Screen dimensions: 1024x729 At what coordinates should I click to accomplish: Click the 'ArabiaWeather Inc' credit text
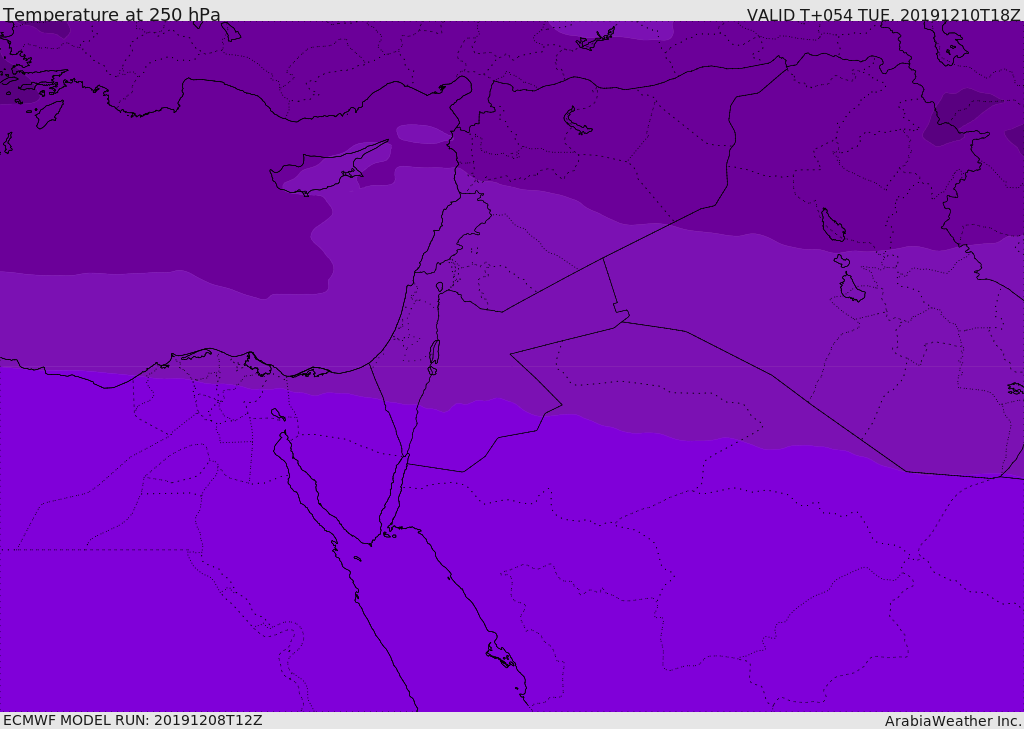click(x=953, y=721)
